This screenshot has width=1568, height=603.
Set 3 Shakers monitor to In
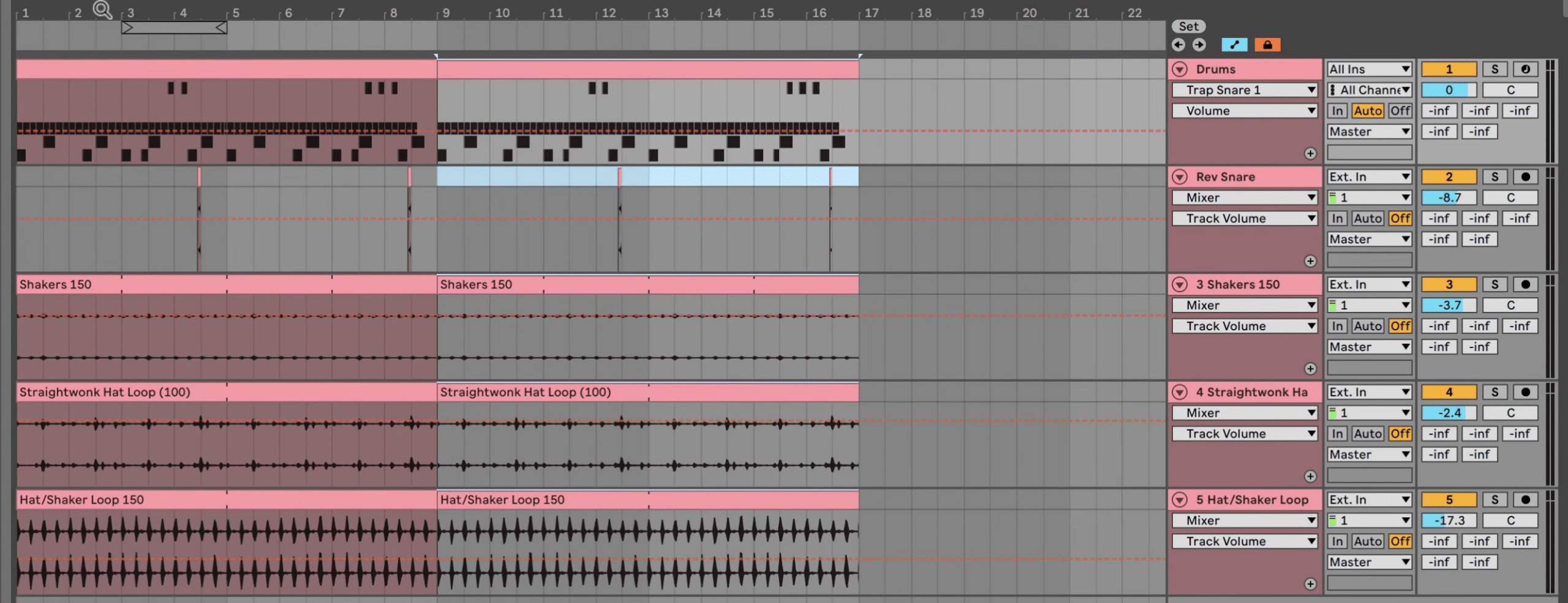click(1337, 326)
